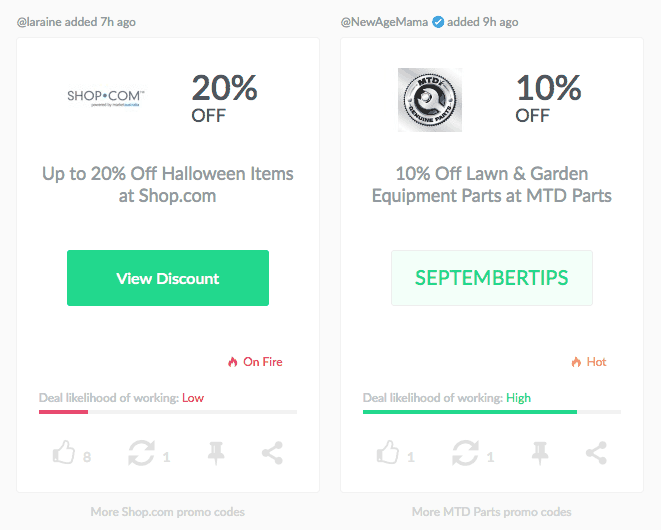The image size is (661, 530).
Task: Give thumbs up to MTD Parts deal
Action: coord(387,452)
